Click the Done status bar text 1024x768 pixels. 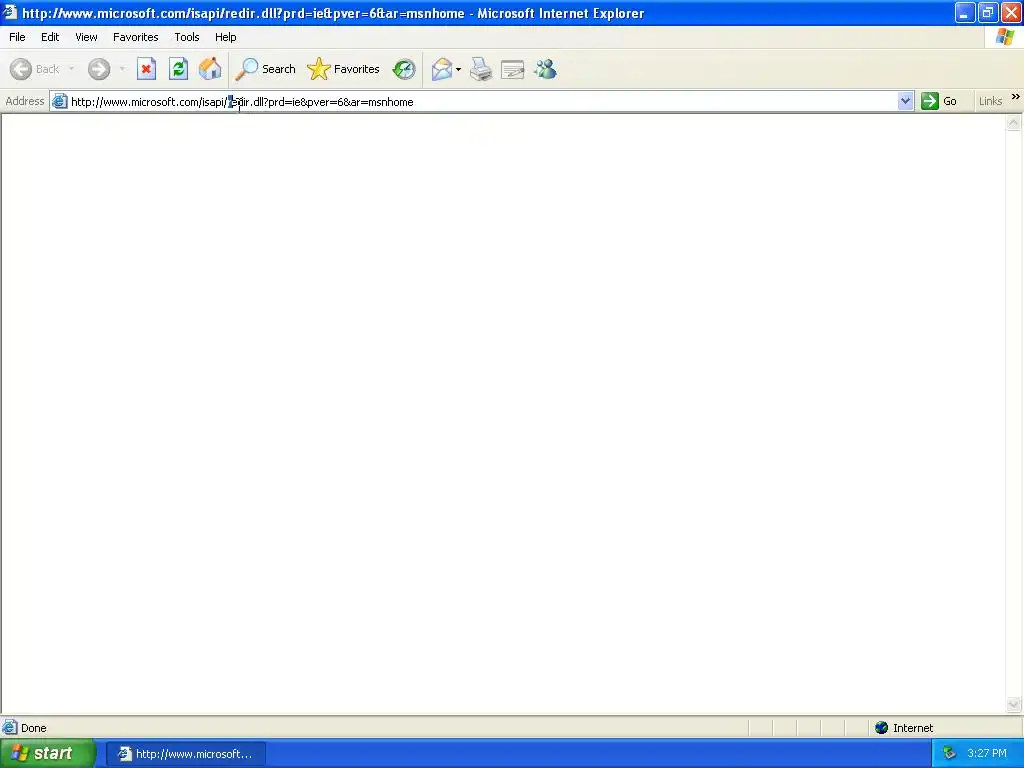pyautogui.click(x=33, y=728)
